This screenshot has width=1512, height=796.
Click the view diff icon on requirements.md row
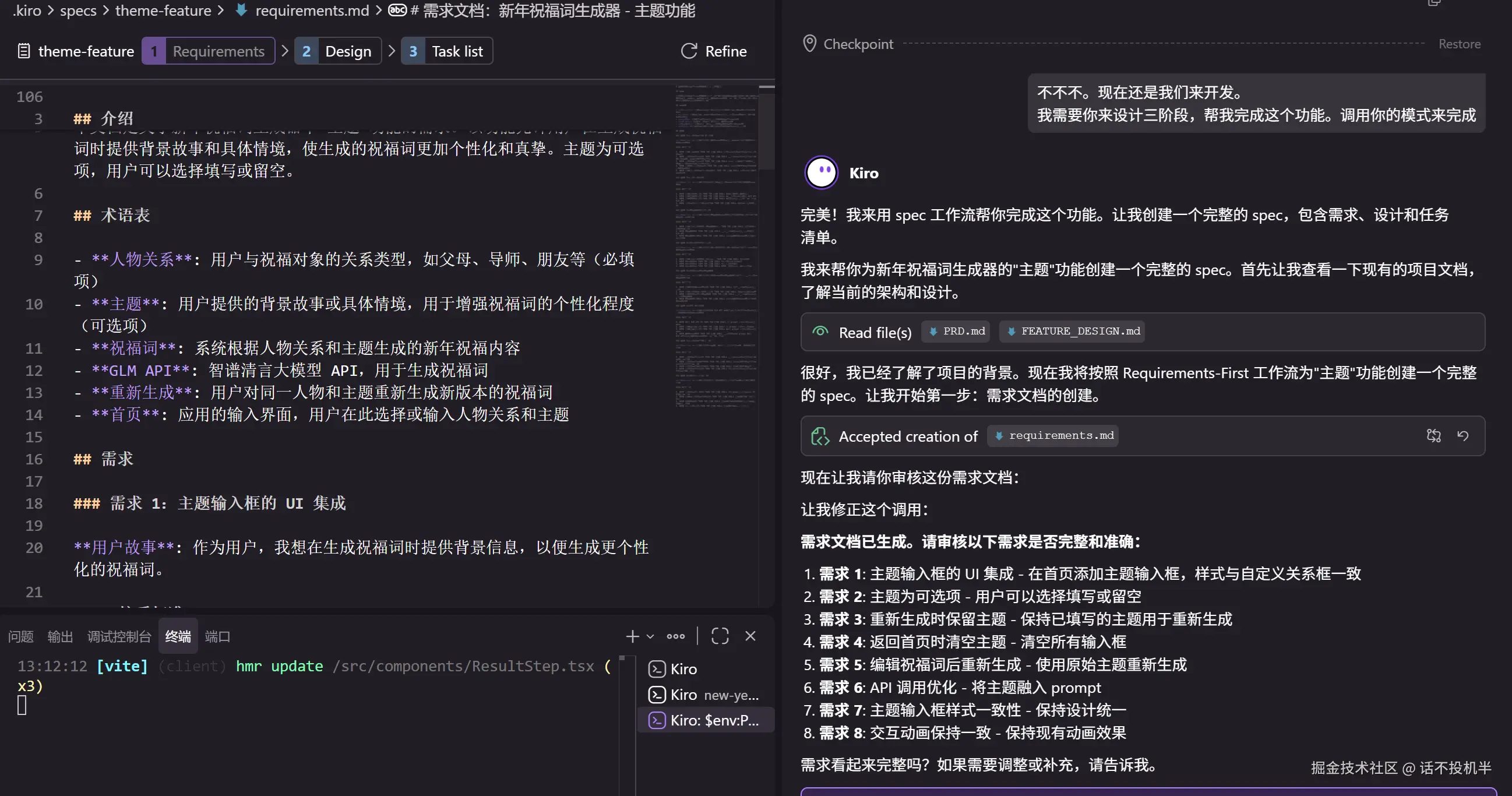tap(1433, 435)
